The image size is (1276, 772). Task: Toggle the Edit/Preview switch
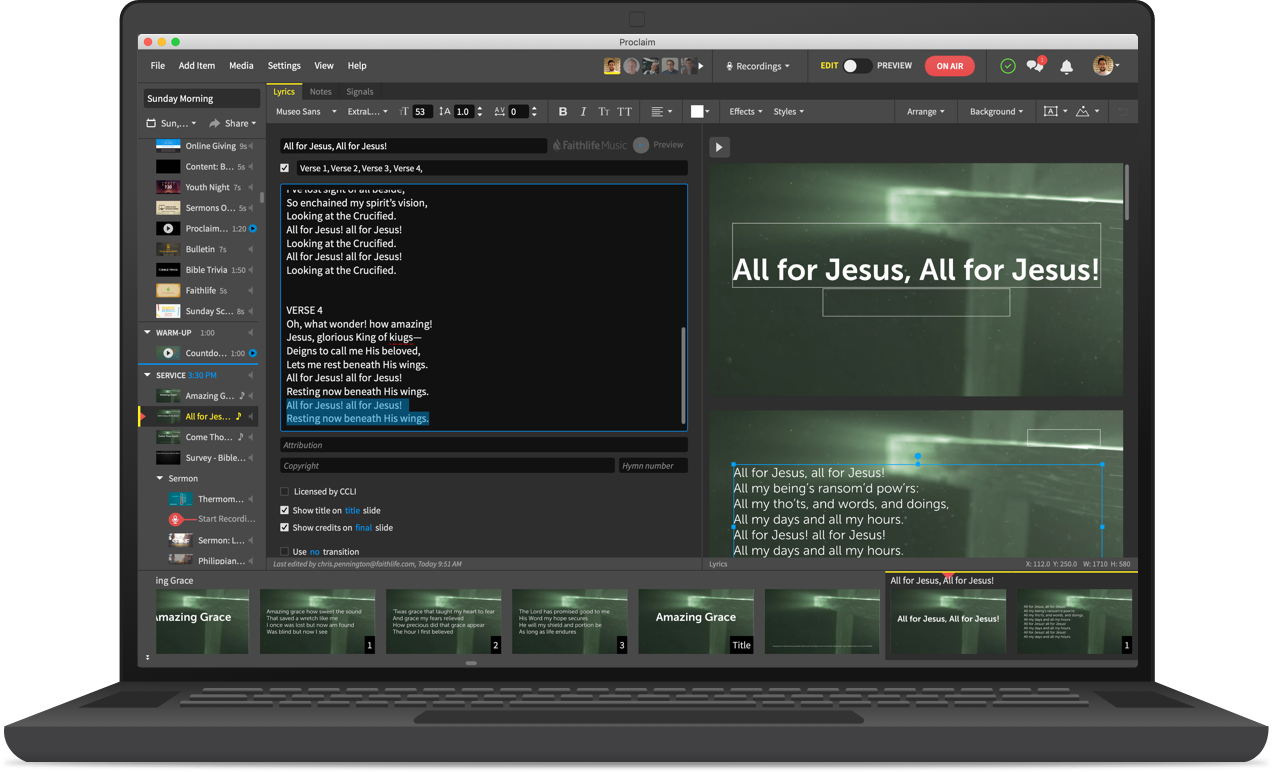pos(857,66)
